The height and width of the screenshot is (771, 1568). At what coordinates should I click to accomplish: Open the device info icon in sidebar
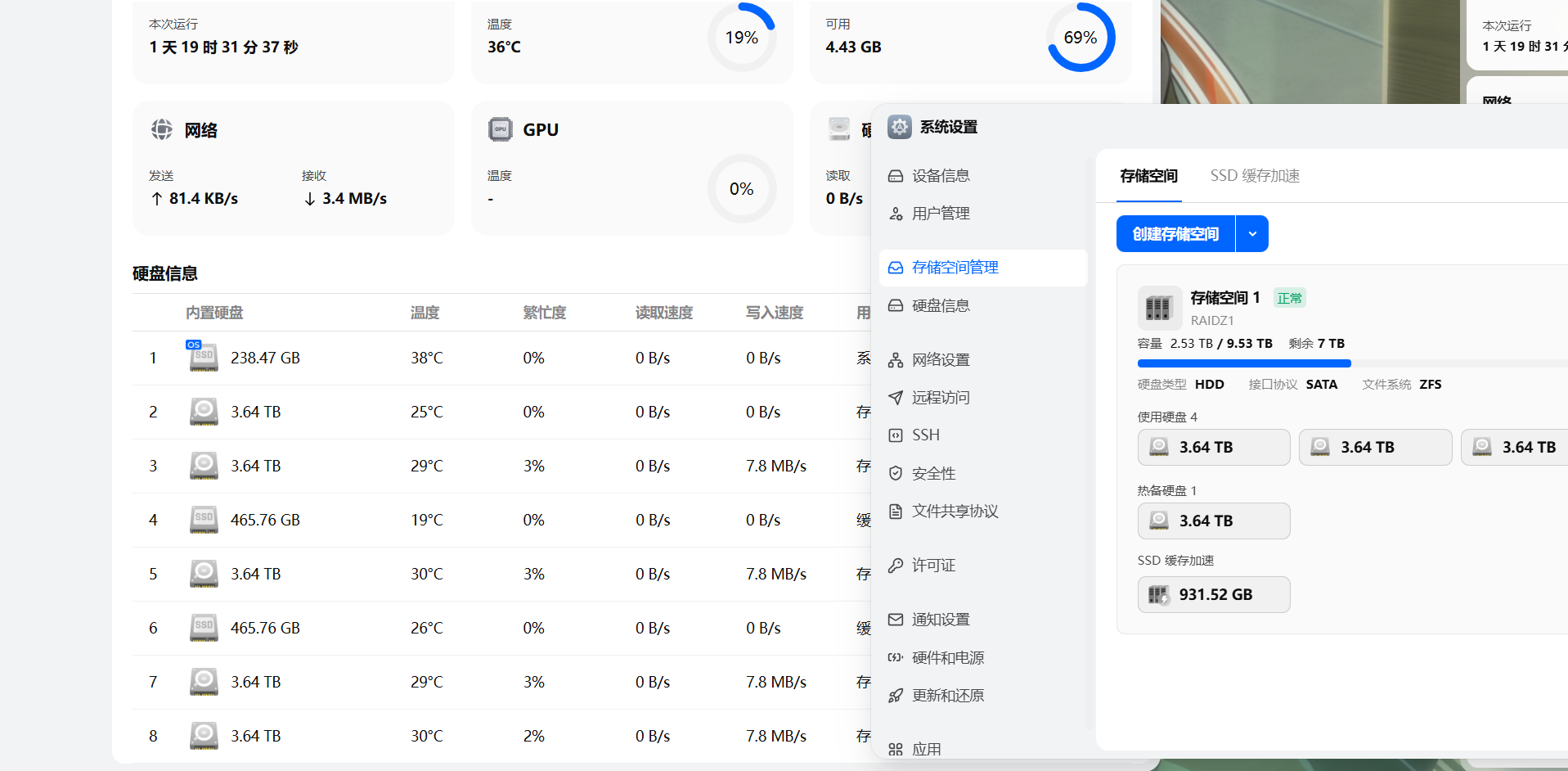896,176
